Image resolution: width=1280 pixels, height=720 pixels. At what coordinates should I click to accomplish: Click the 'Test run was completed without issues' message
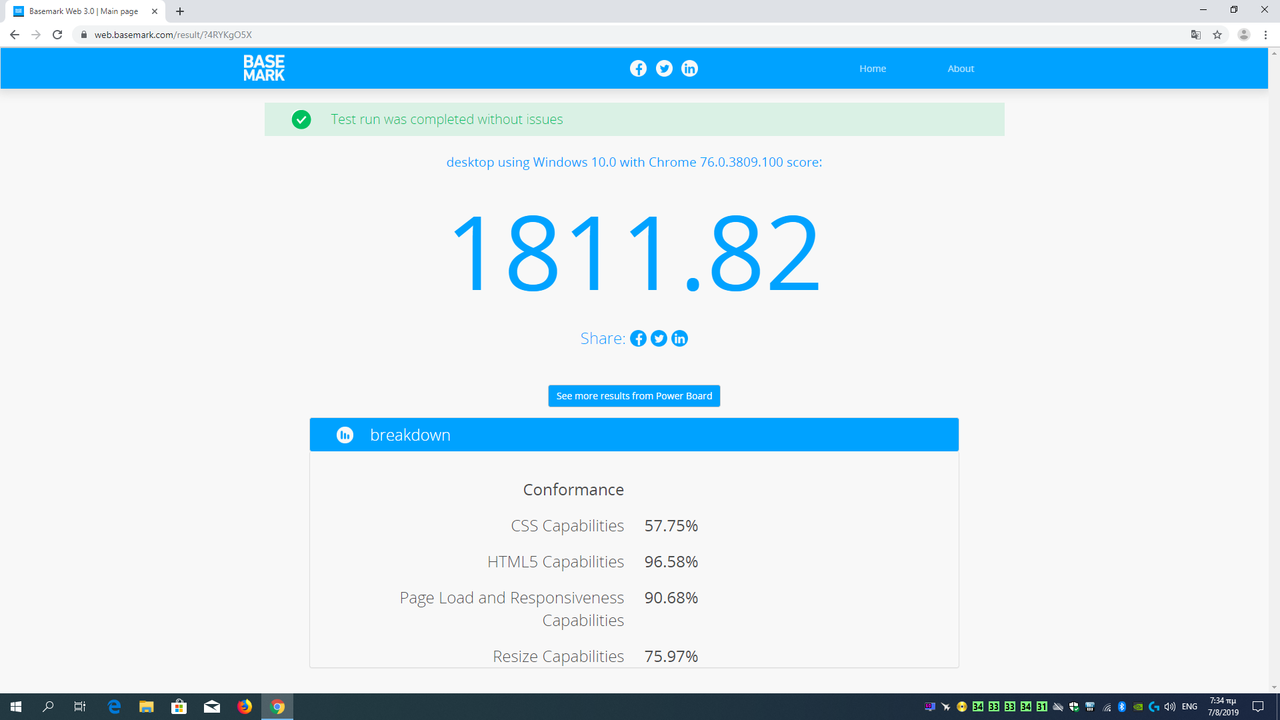447,119
